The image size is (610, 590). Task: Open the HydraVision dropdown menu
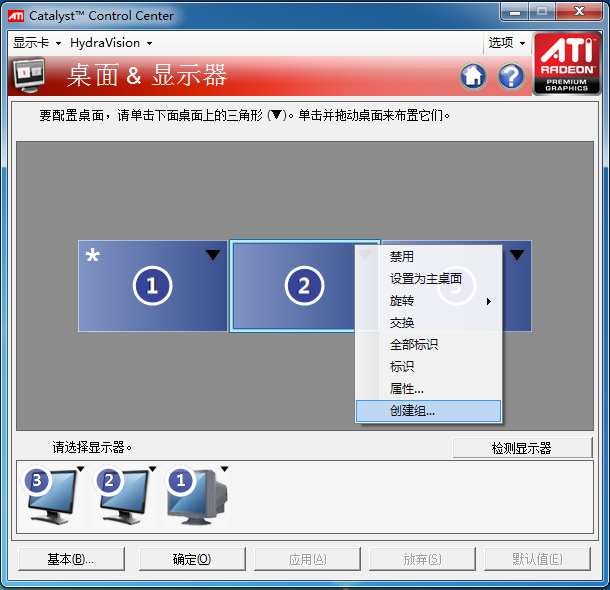(111, 43)
